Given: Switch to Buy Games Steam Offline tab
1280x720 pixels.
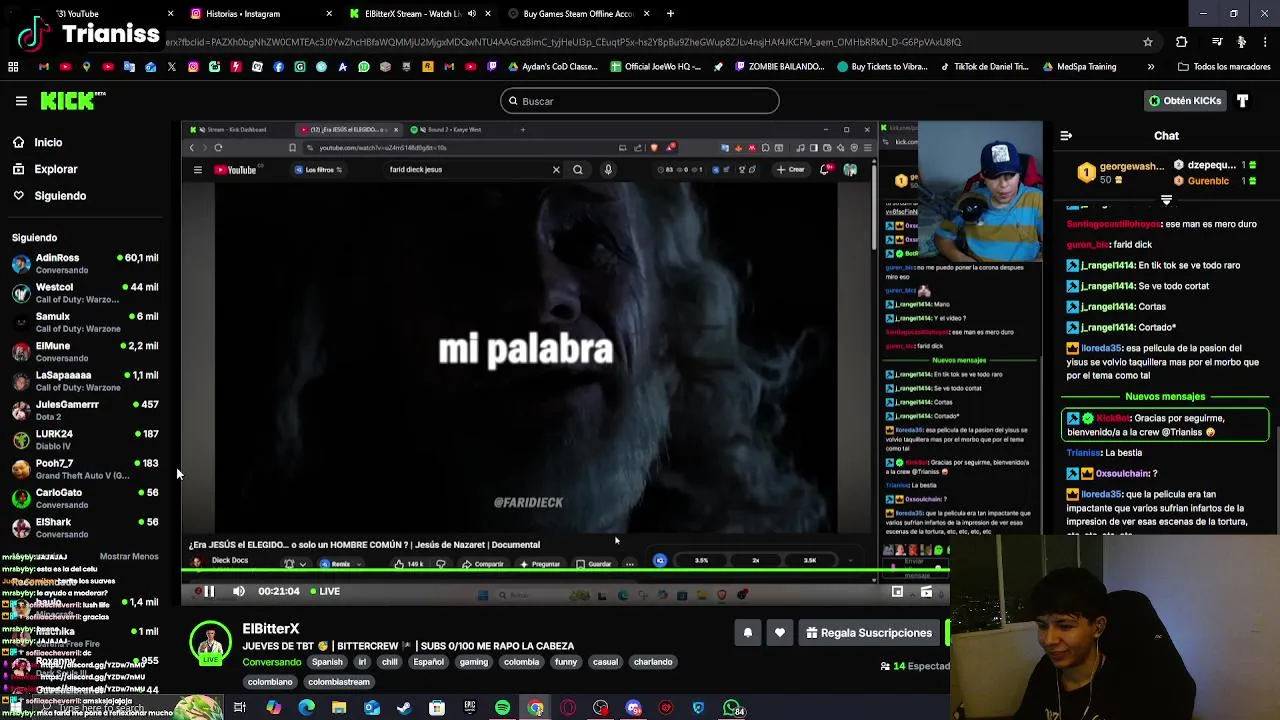Looking at the screenshot, I should (x=580, y=14).
